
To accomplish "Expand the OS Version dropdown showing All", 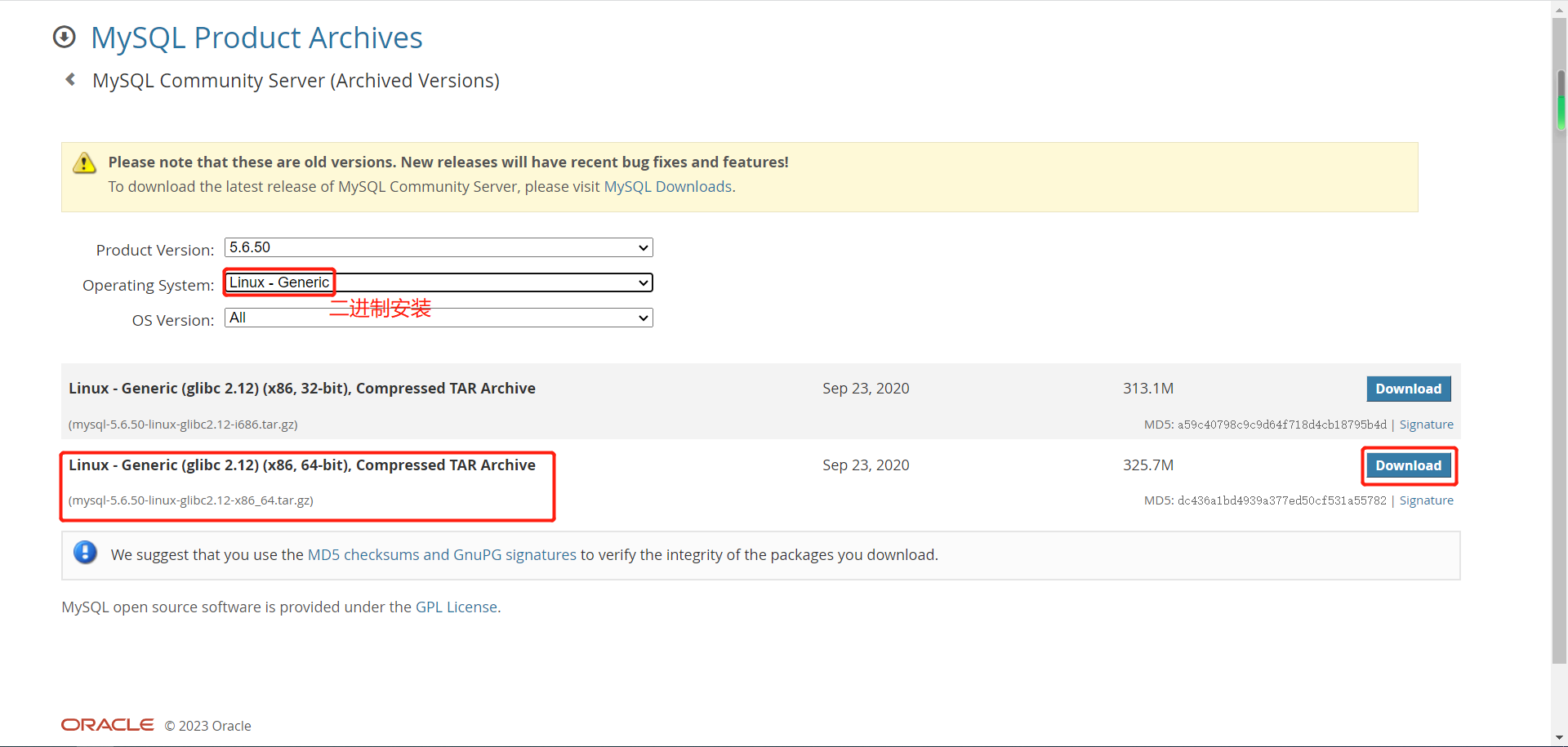I will click(x=439, y=318).
